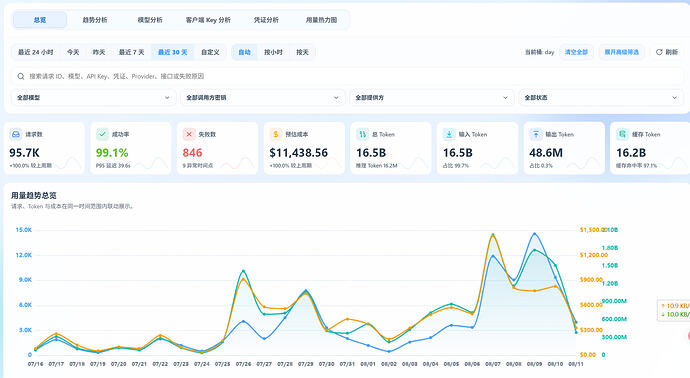
Task: Click the $11,438.56 estimated cost value
Action: (x=298, y=153)
